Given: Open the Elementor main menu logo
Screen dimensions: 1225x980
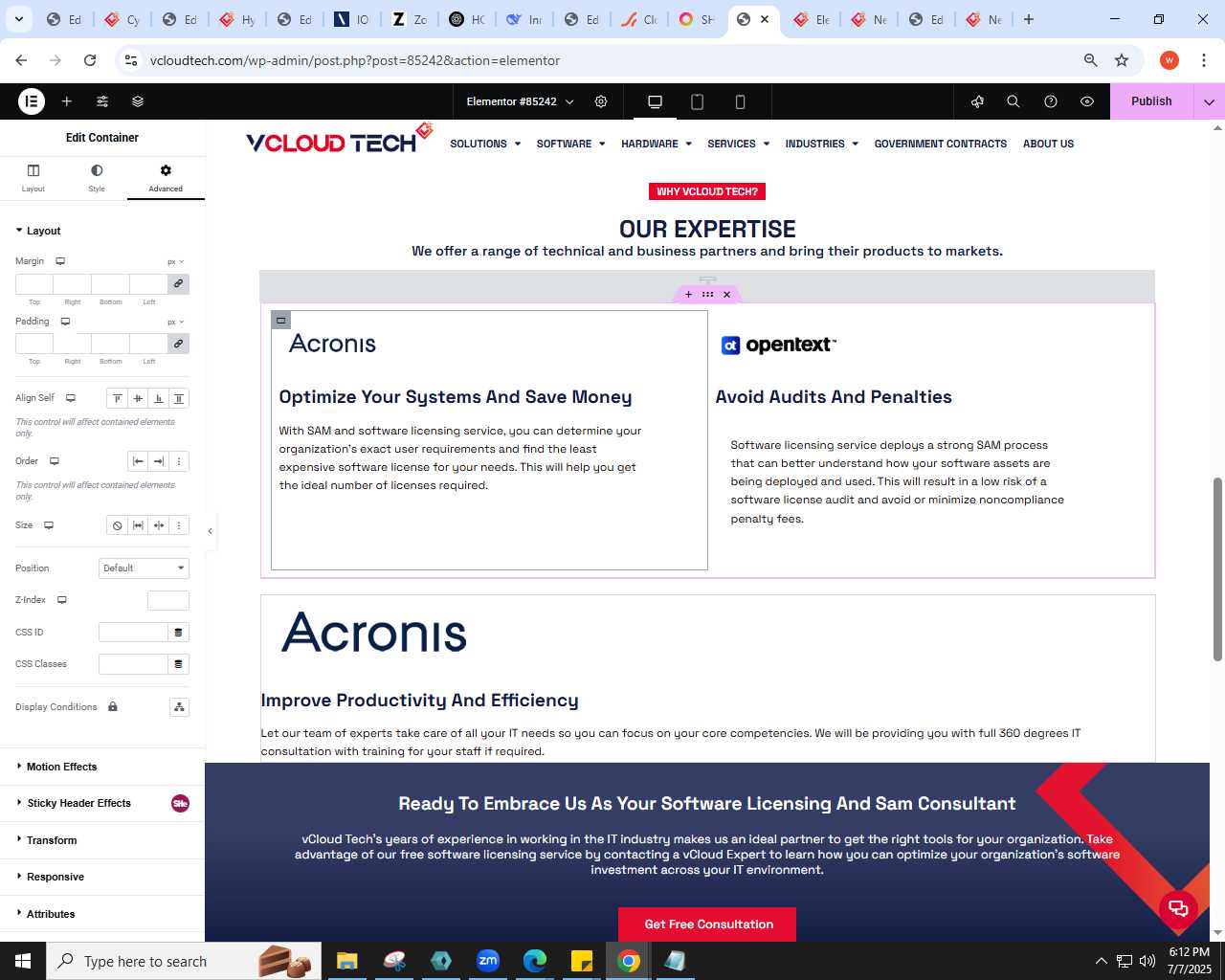Looking at the screenshot, I should [32, 100].
